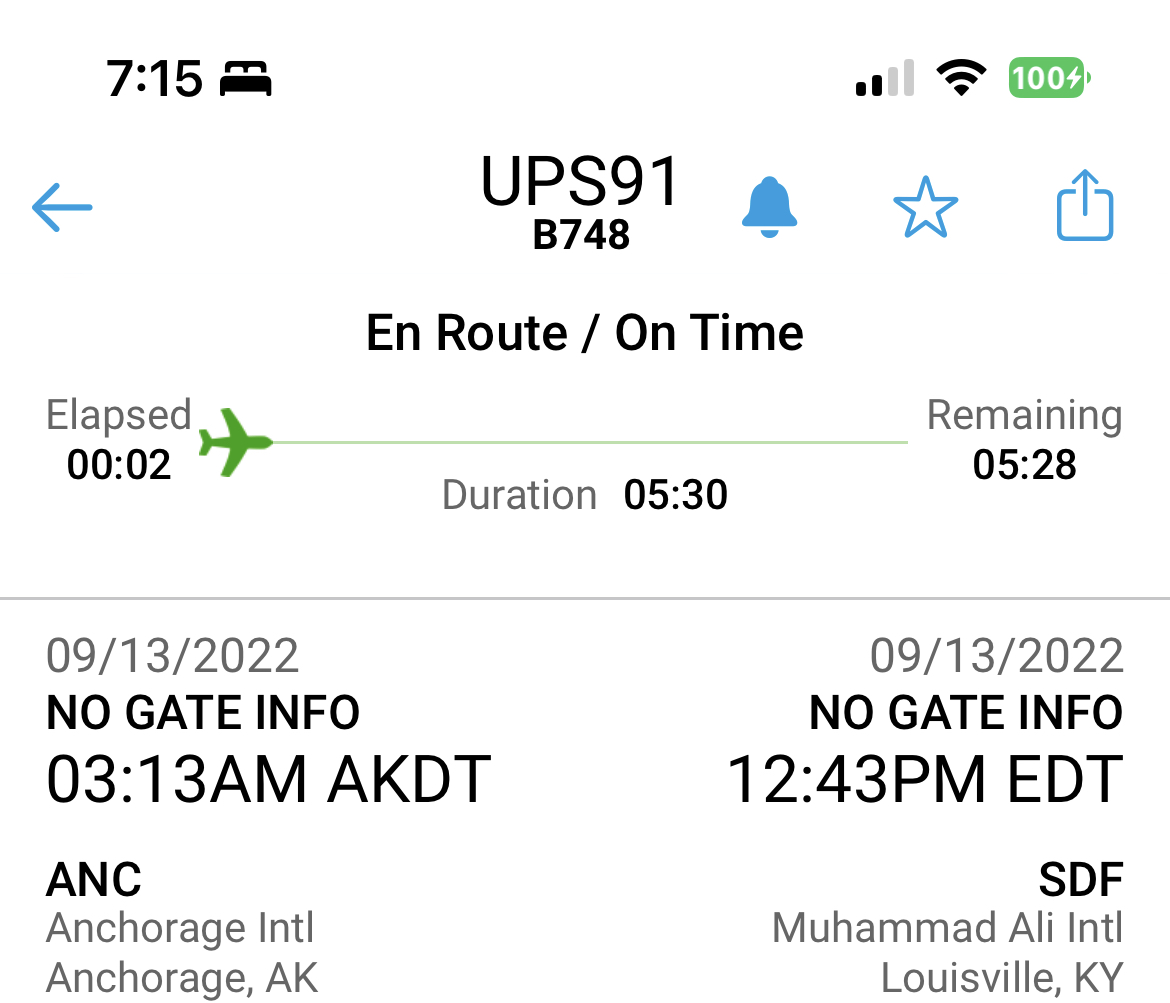Favorite this flight with the star
The width and height of the screenshot is (1170, 1003).
[925, 208]
